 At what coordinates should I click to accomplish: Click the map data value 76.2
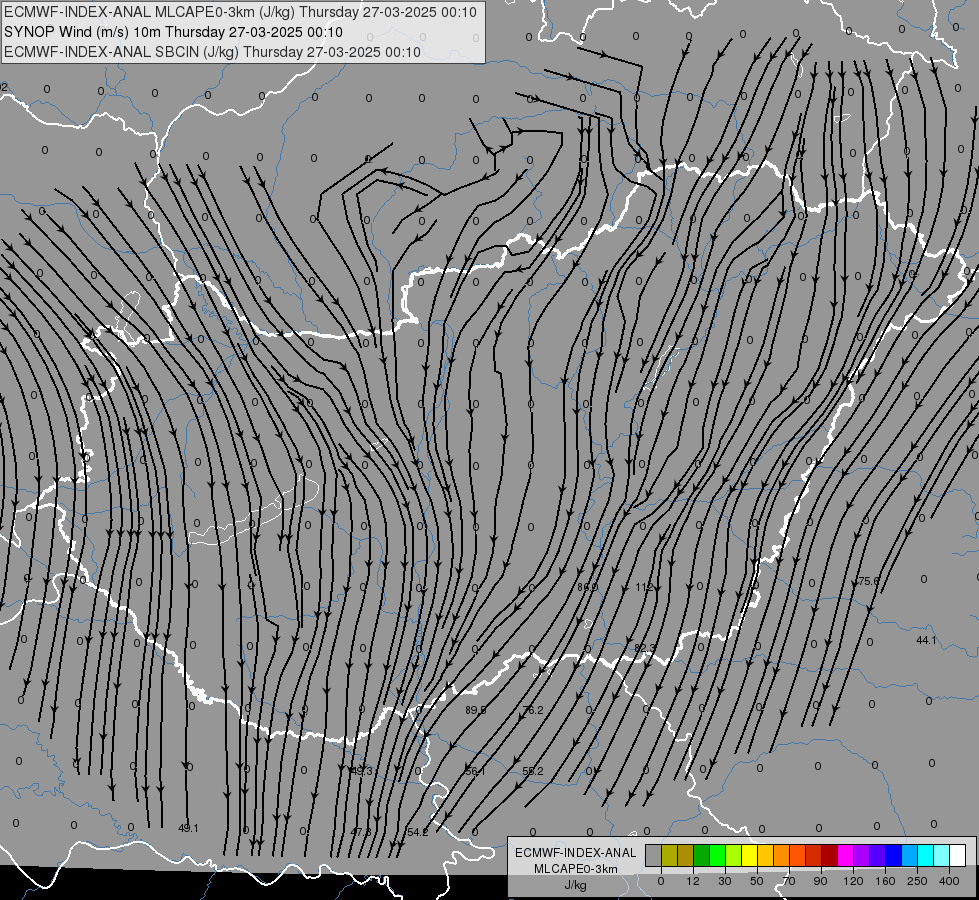tap(533, 710)
